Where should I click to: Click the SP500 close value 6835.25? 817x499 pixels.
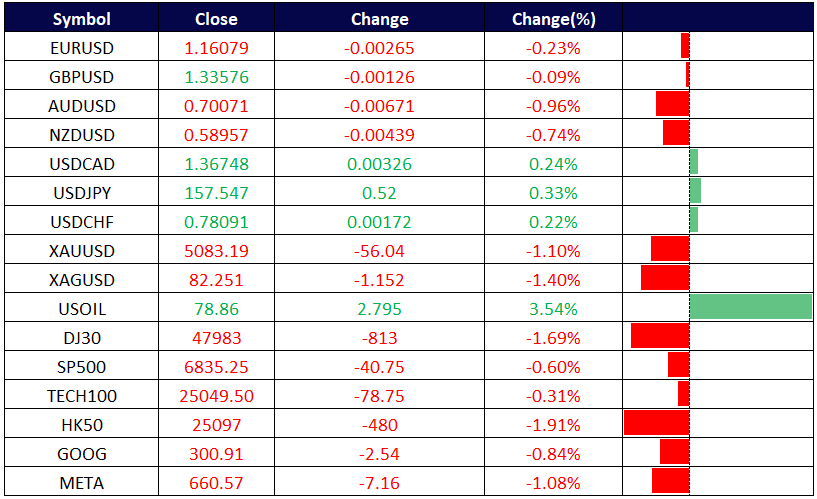point(216,367)
